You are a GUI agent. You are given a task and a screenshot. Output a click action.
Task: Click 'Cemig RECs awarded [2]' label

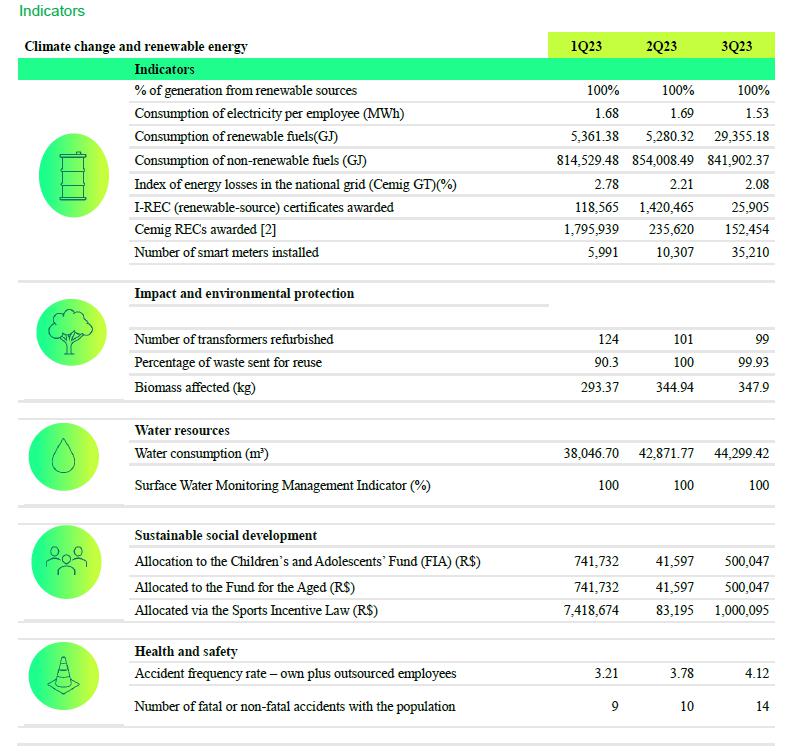[x=205, y=229]
